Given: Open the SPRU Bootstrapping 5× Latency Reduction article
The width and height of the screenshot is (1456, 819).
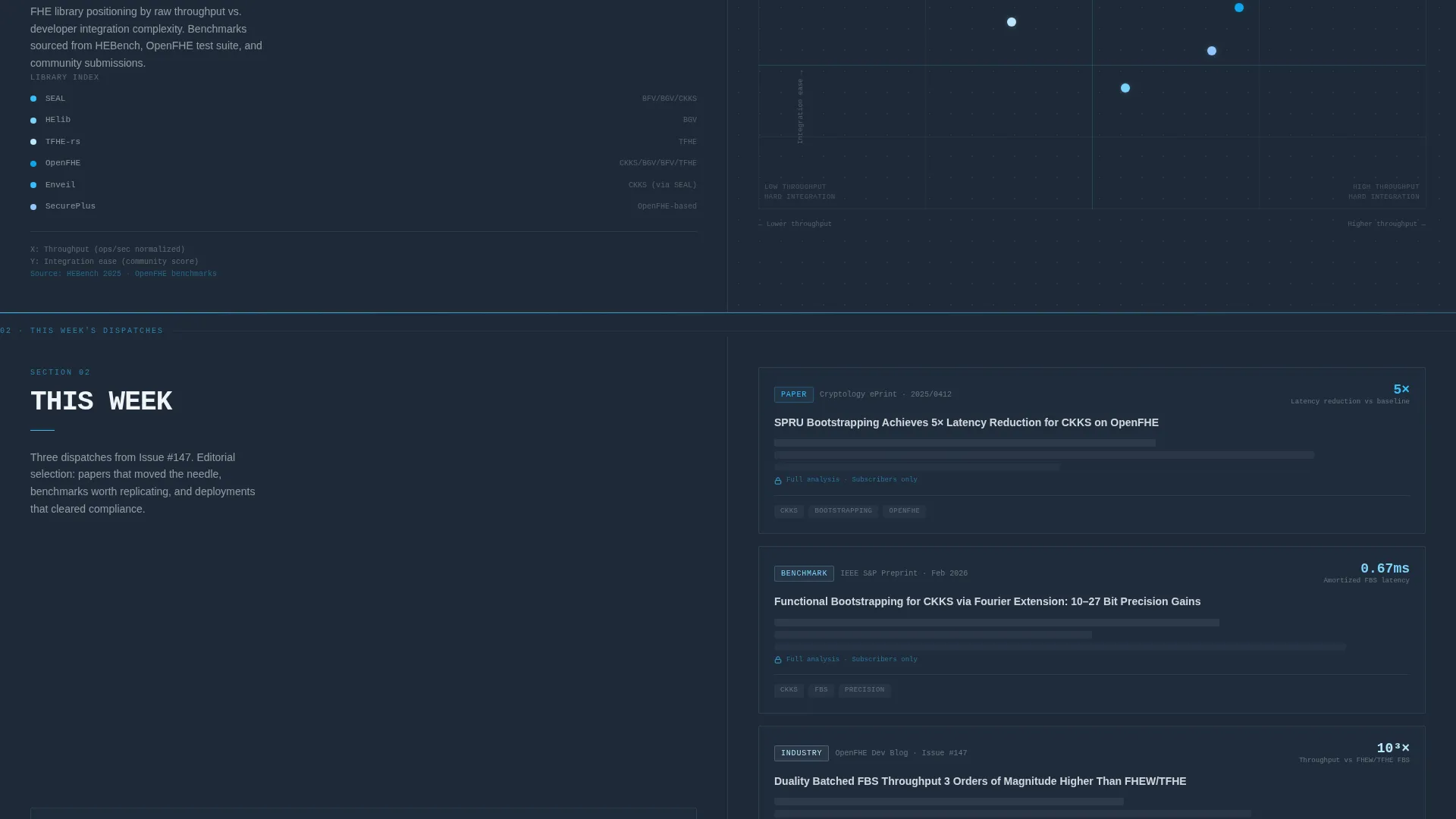Looking at the screenshot, I should (x=966, y=422).
